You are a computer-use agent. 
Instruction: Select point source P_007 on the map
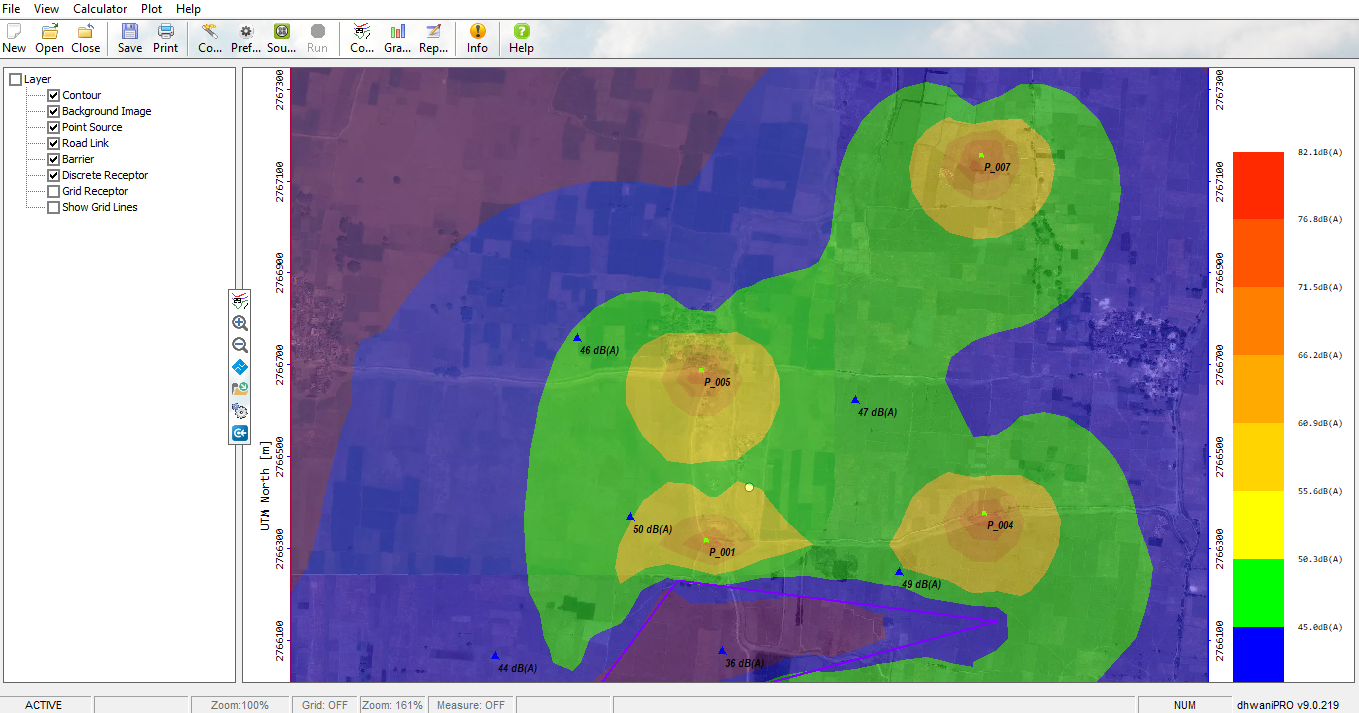coord(981,155)
